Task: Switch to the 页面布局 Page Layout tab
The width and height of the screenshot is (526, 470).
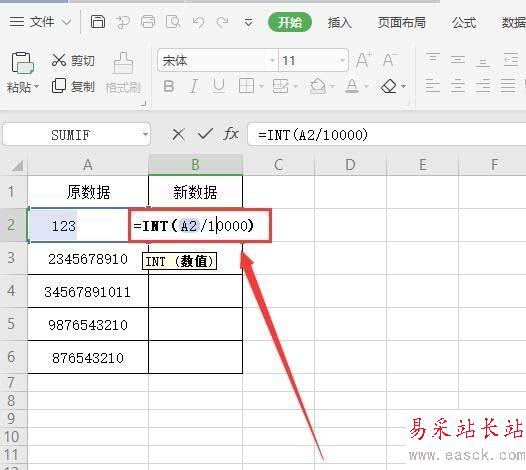Action: (x=402, y=23)
